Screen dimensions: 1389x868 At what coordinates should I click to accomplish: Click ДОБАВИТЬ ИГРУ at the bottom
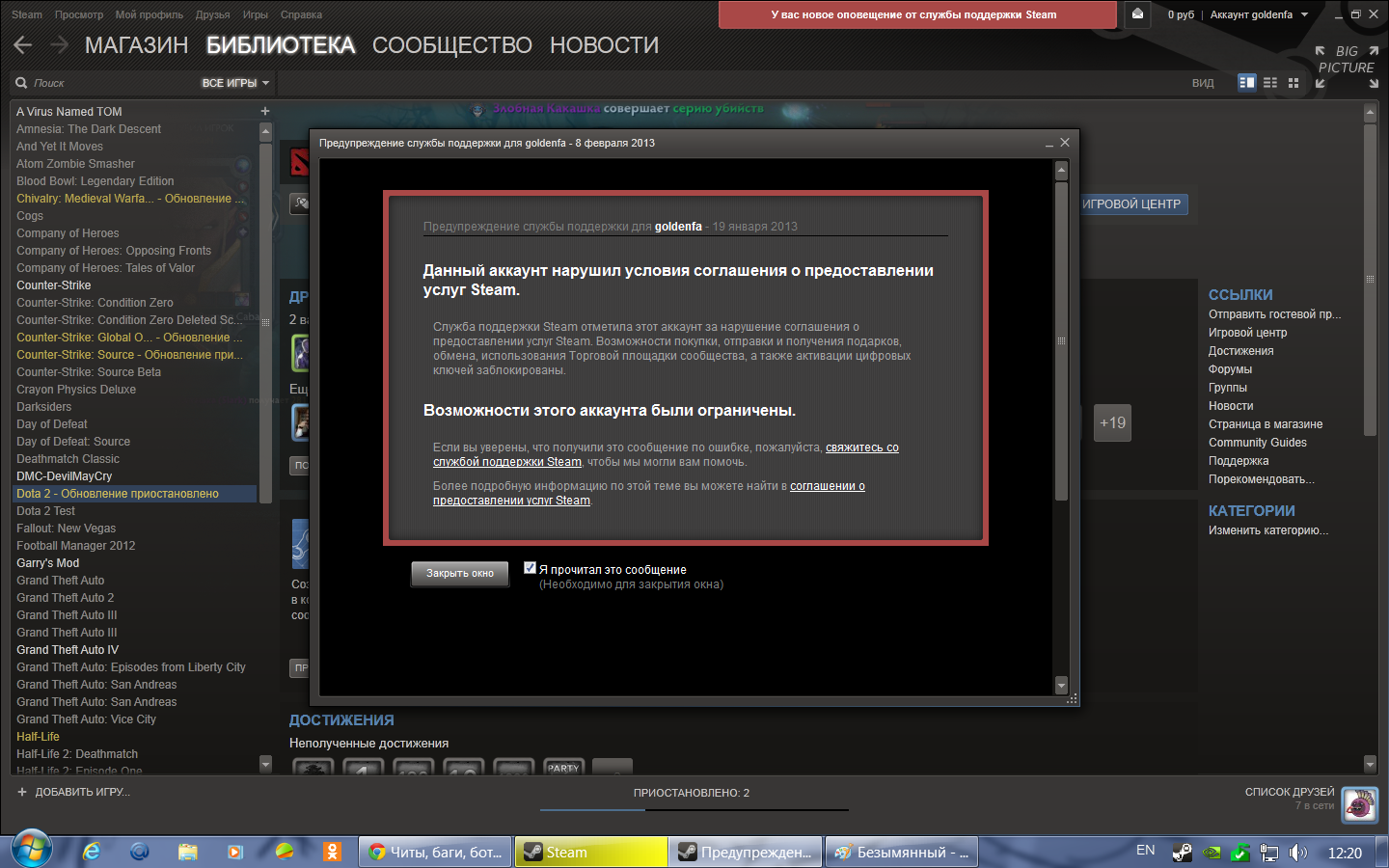click(x=73, y=792)
